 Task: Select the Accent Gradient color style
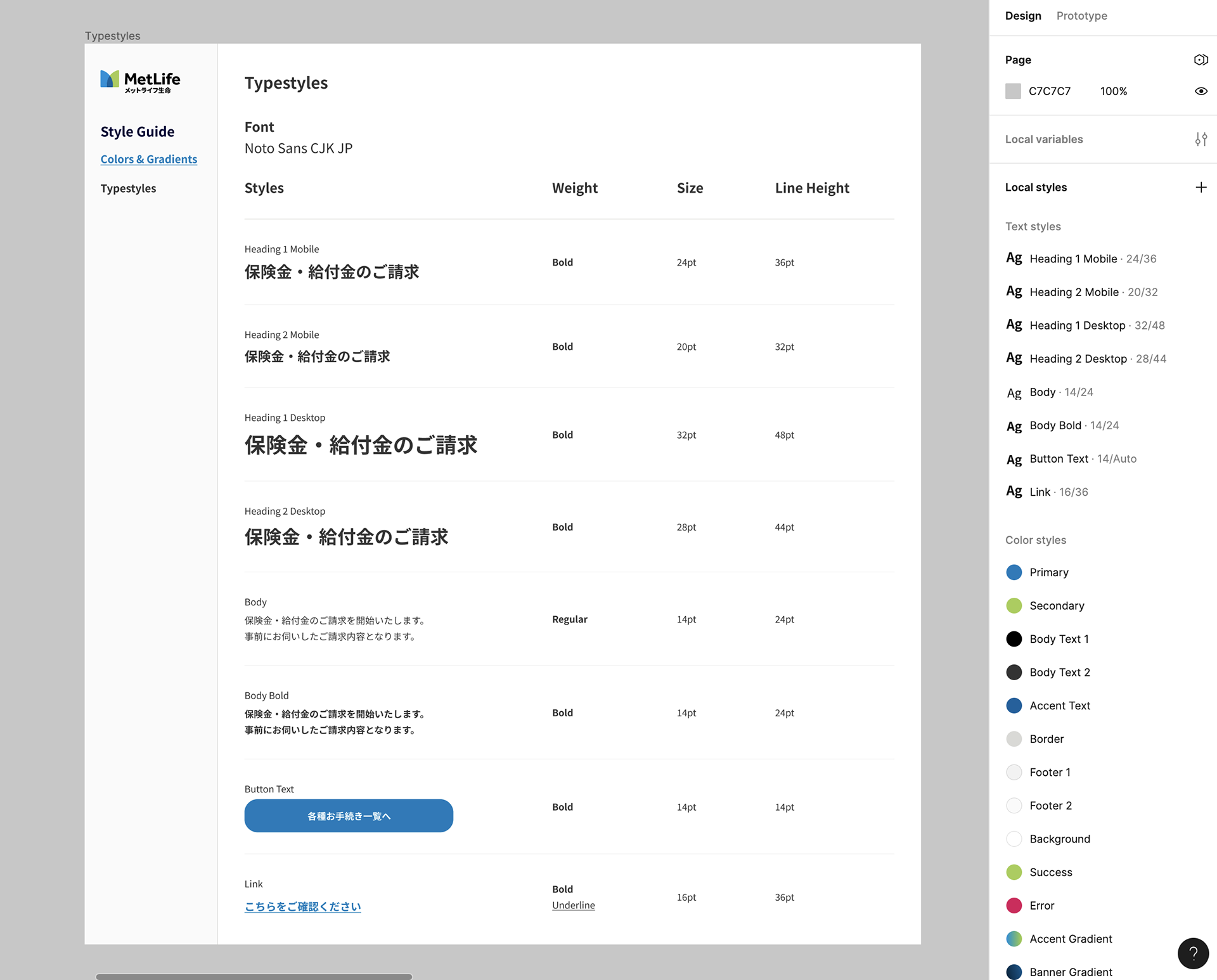tap(1070, 939)
